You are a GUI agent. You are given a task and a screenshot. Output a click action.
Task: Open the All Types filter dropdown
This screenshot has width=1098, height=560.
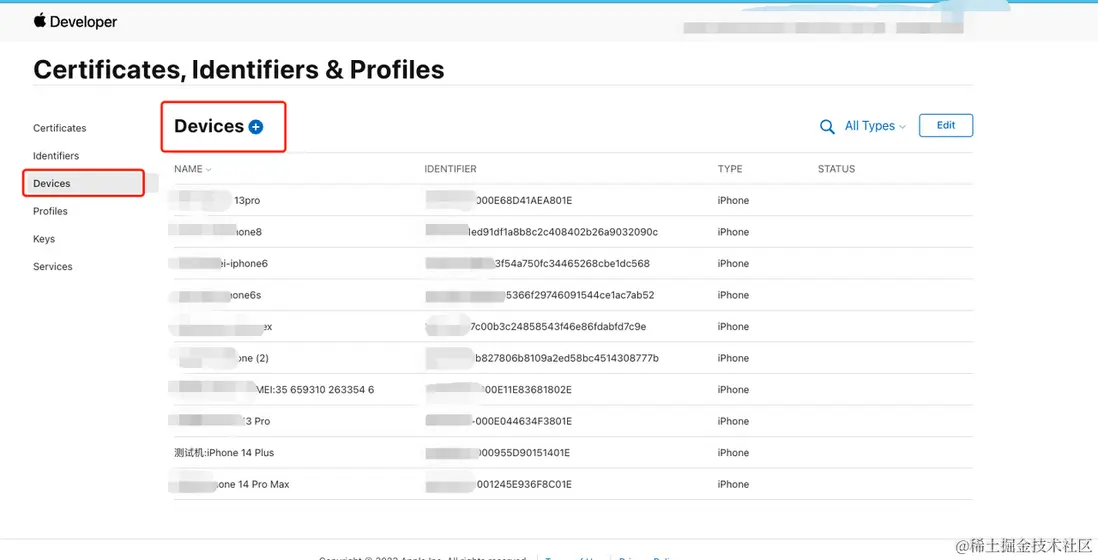875,126
